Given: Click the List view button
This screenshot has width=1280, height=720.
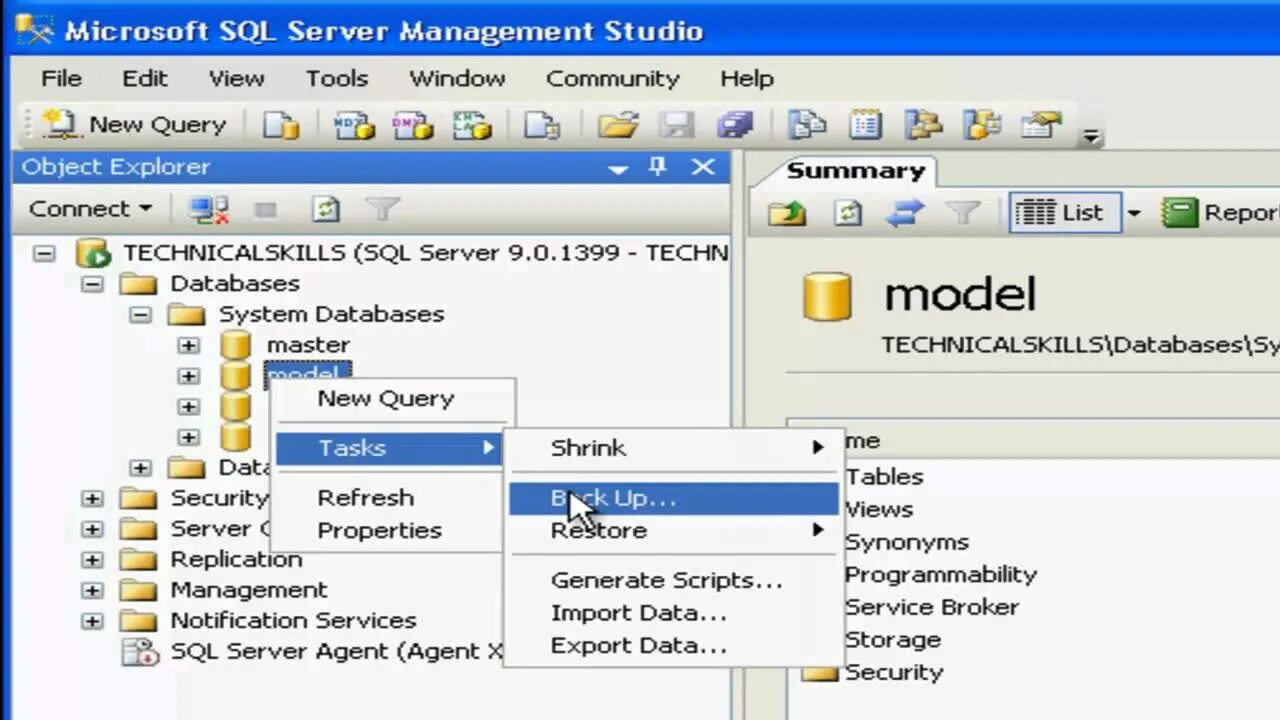Looking at the screenshot, I should [1064, 213].
